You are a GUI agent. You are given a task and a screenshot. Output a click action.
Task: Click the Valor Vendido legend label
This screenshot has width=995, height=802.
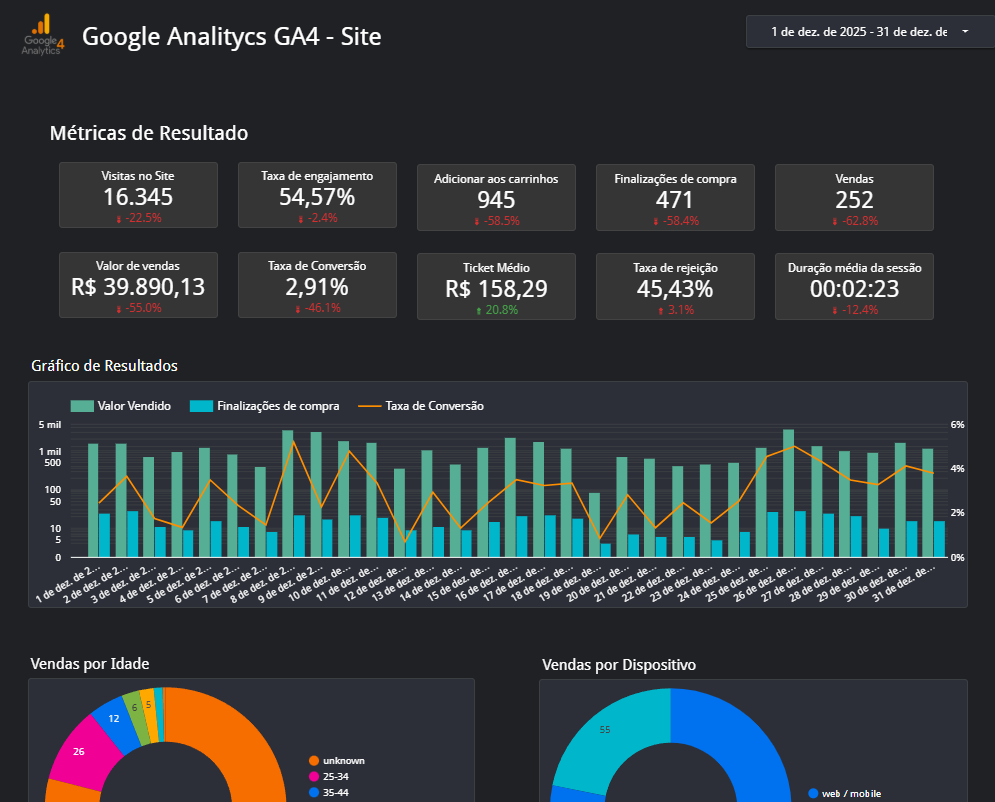point(134,406)
